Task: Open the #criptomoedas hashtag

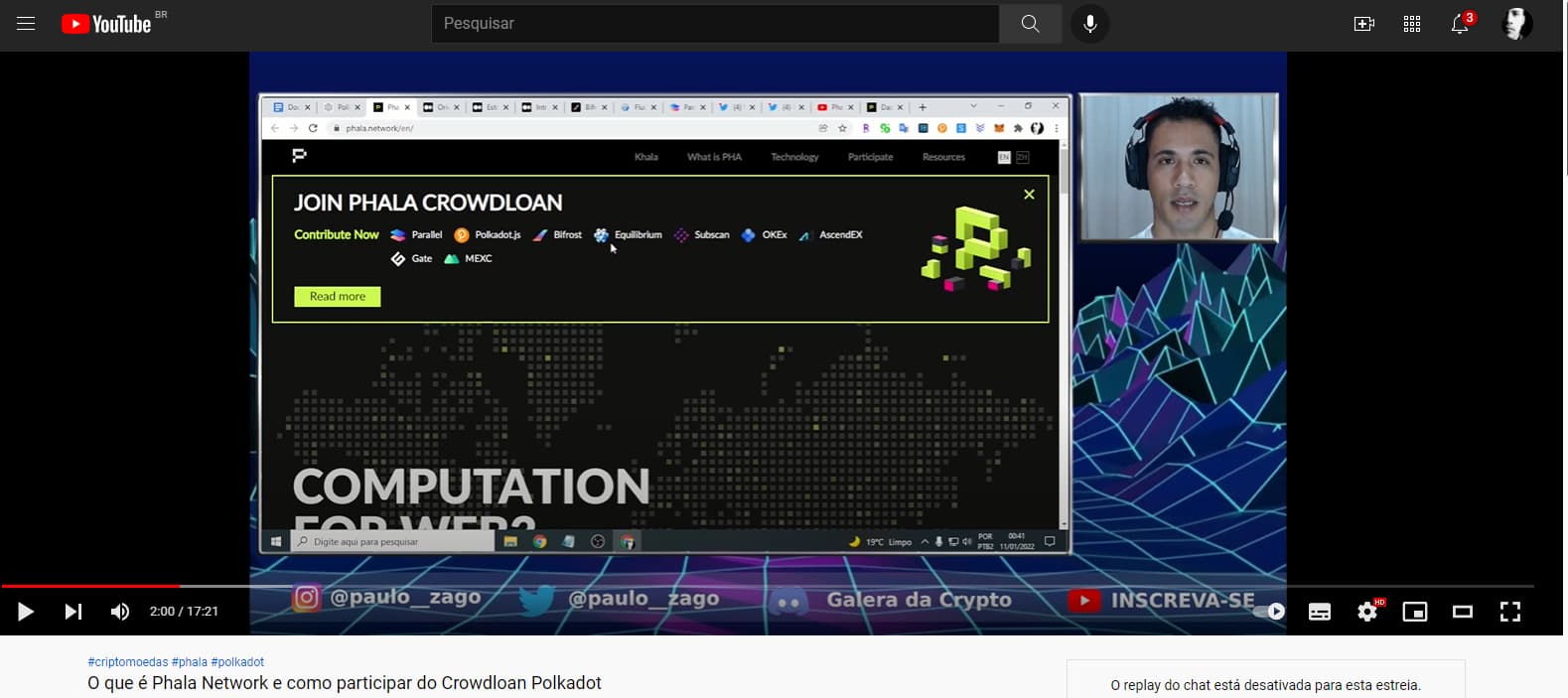Action: pyautogui.click(x=128, y=662)
